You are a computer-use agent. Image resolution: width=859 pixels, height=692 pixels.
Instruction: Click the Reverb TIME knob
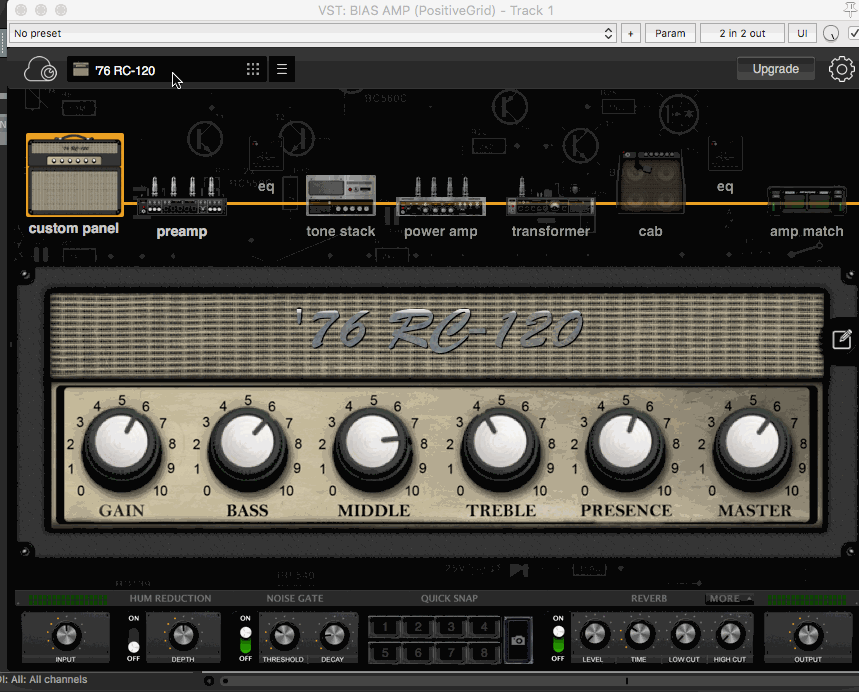[639, 634]
